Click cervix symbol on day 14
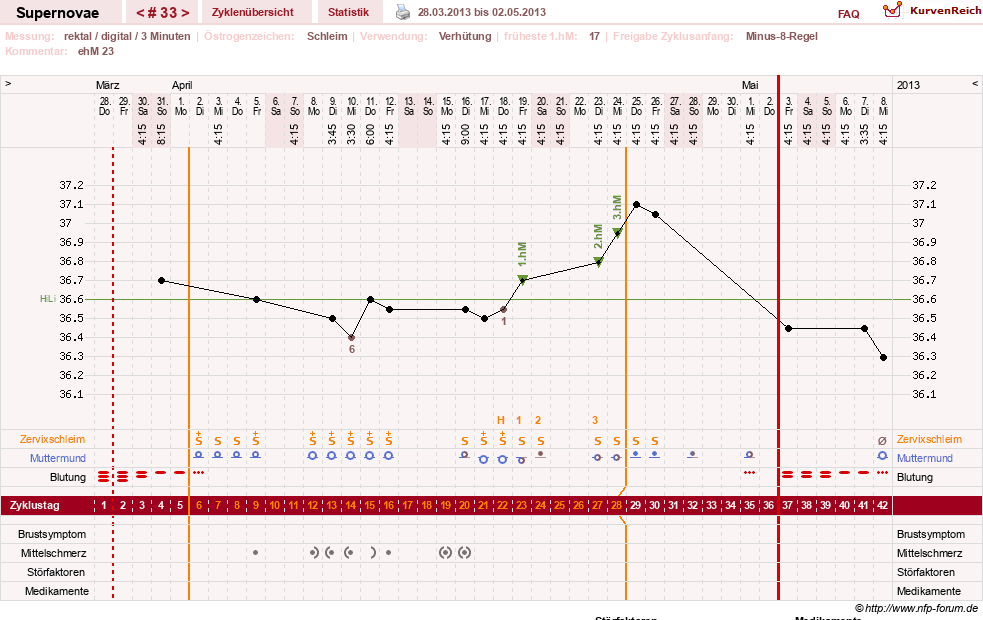 (x=351, y=456)
